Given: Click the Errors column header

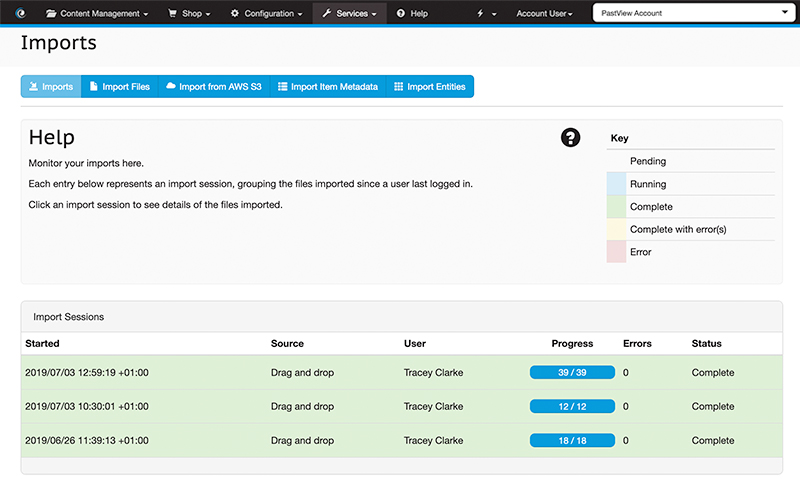Looking at the screenshot, I should tap(637, 343).
